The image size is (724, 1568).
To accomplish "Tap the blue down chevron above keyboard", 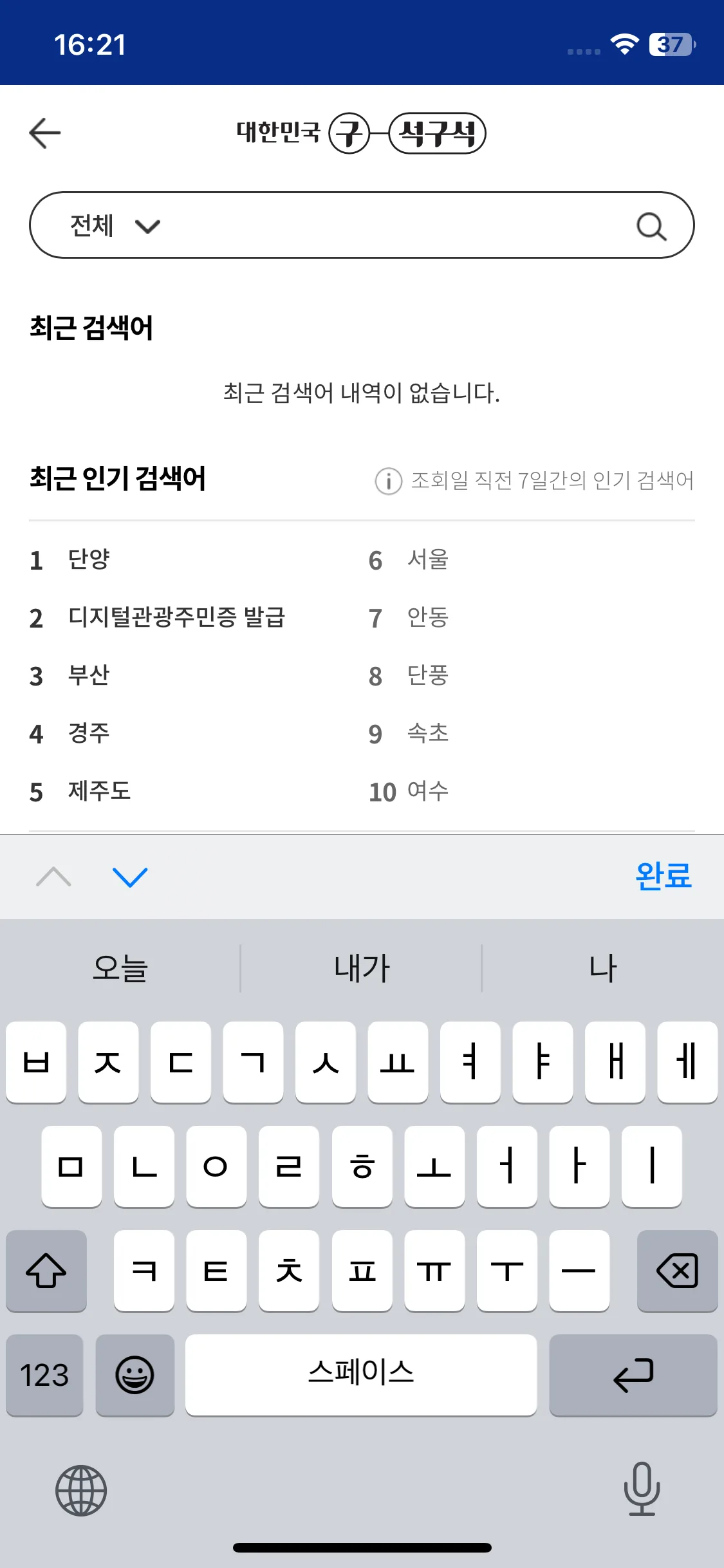I will pyautogui.click(x=130, y=877).
